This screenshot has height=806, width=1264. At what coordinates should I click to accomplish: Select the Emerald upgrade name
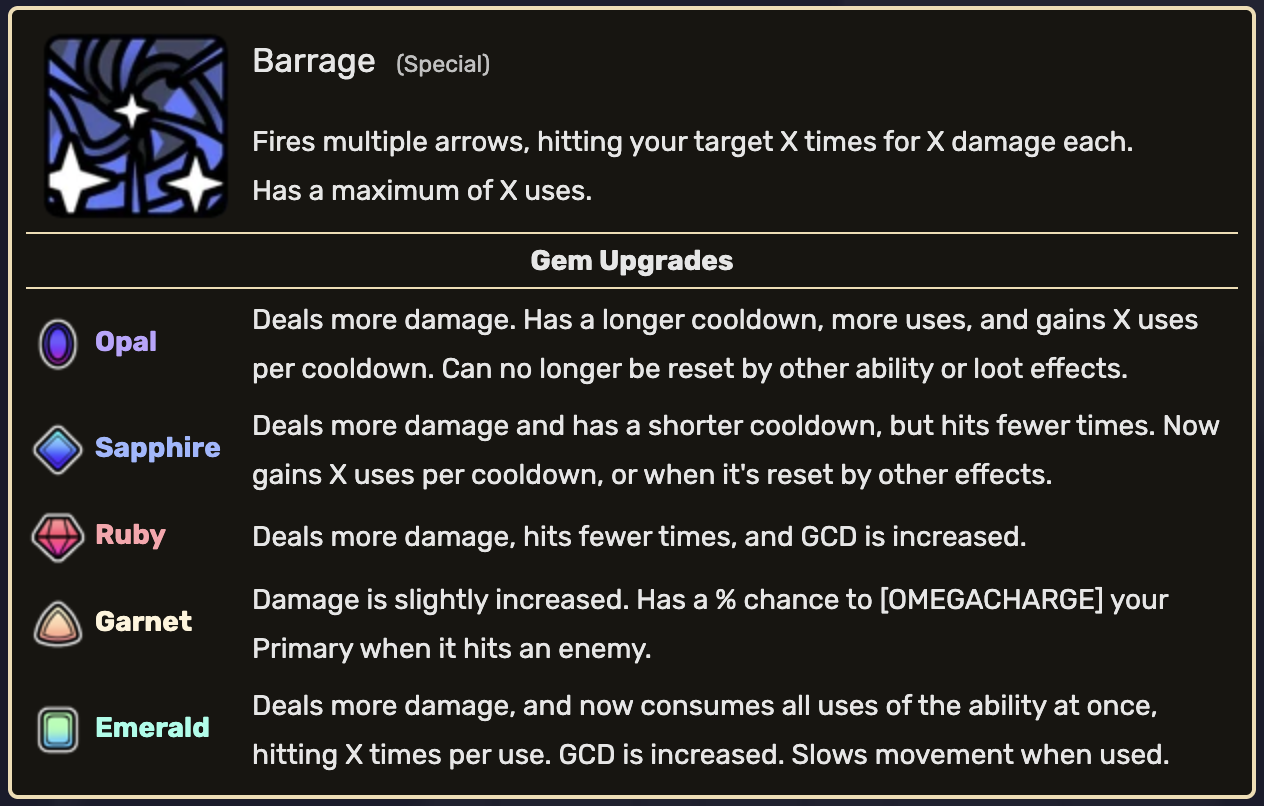click(x=152, y=727)
